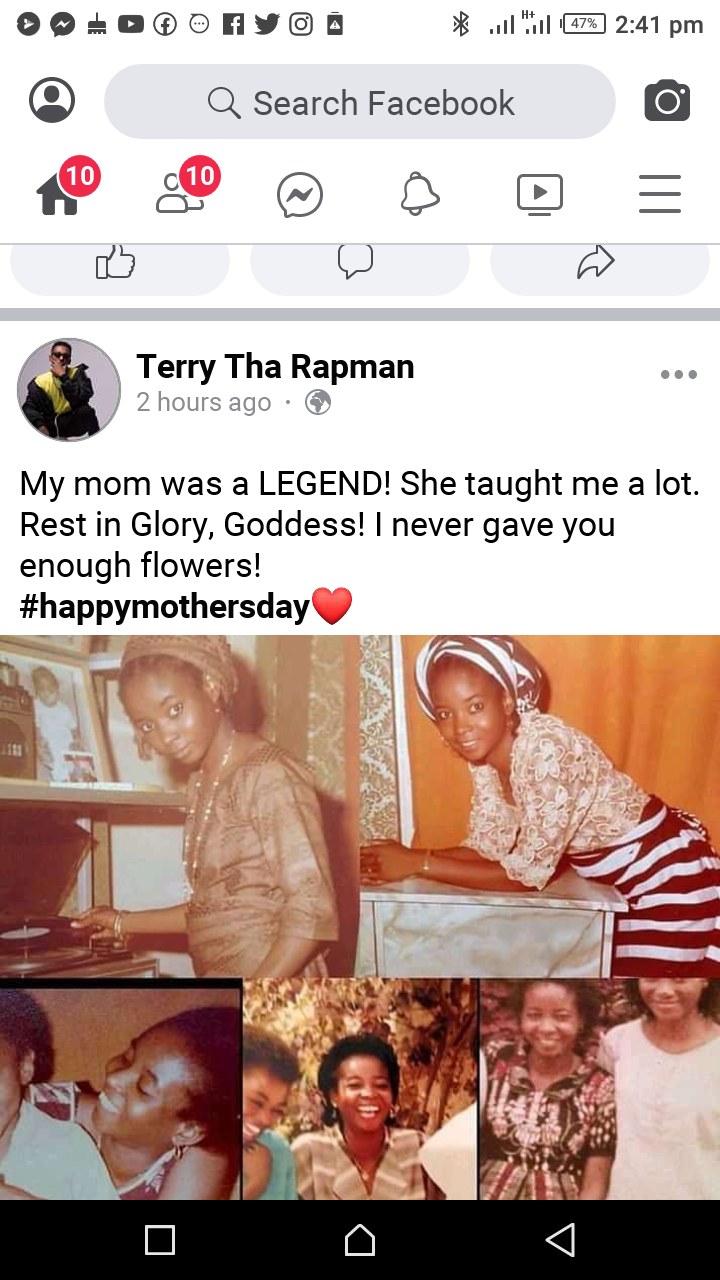Image resolution: width=720 pixels, height=1280 pixels.
Task: Open the hamburger menu
Action: 660,194
